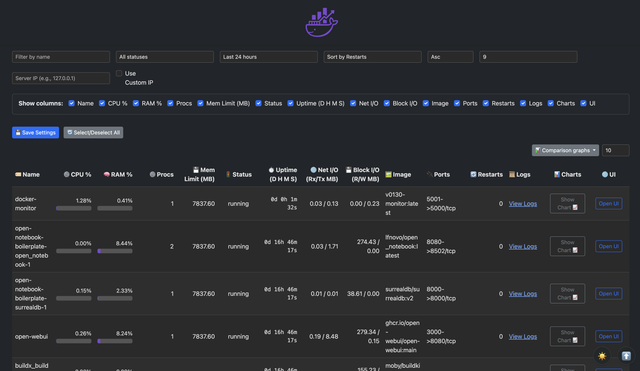The image size is (640, 371).
Task: Sort table by the Name column header
Action: [x=27, y=174]
